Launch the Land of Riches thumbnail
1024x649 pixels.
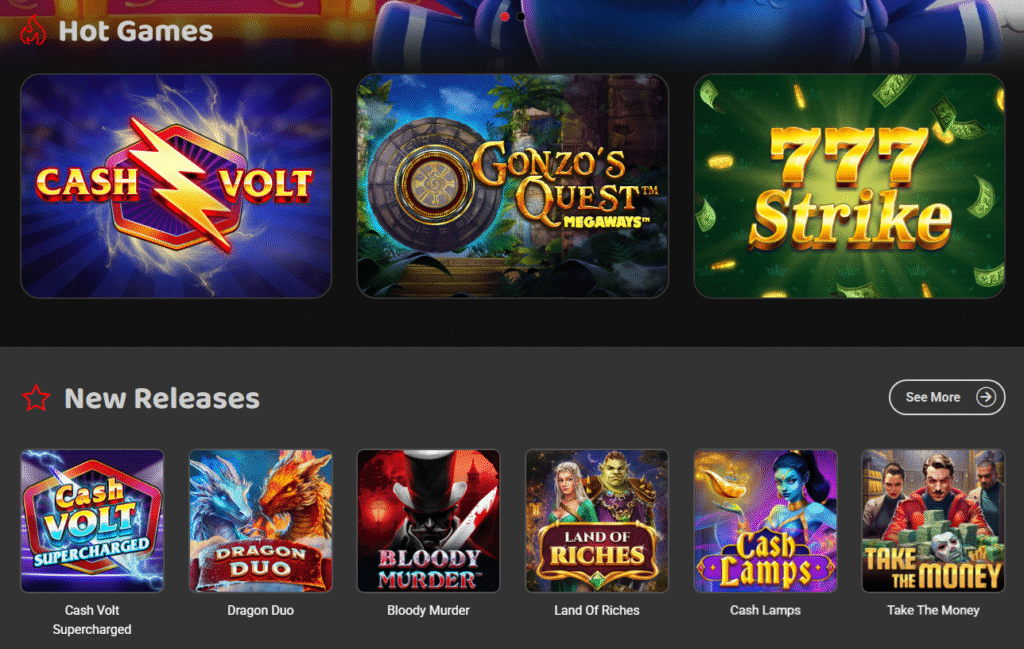[597, 520]
